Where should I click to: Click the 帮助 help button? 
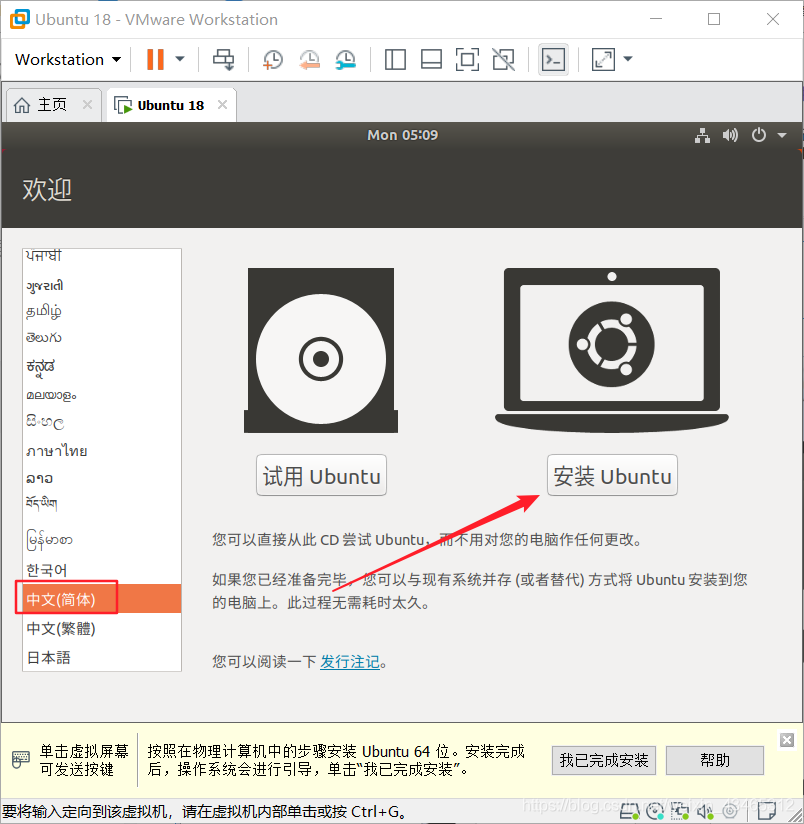pos(715,760)
